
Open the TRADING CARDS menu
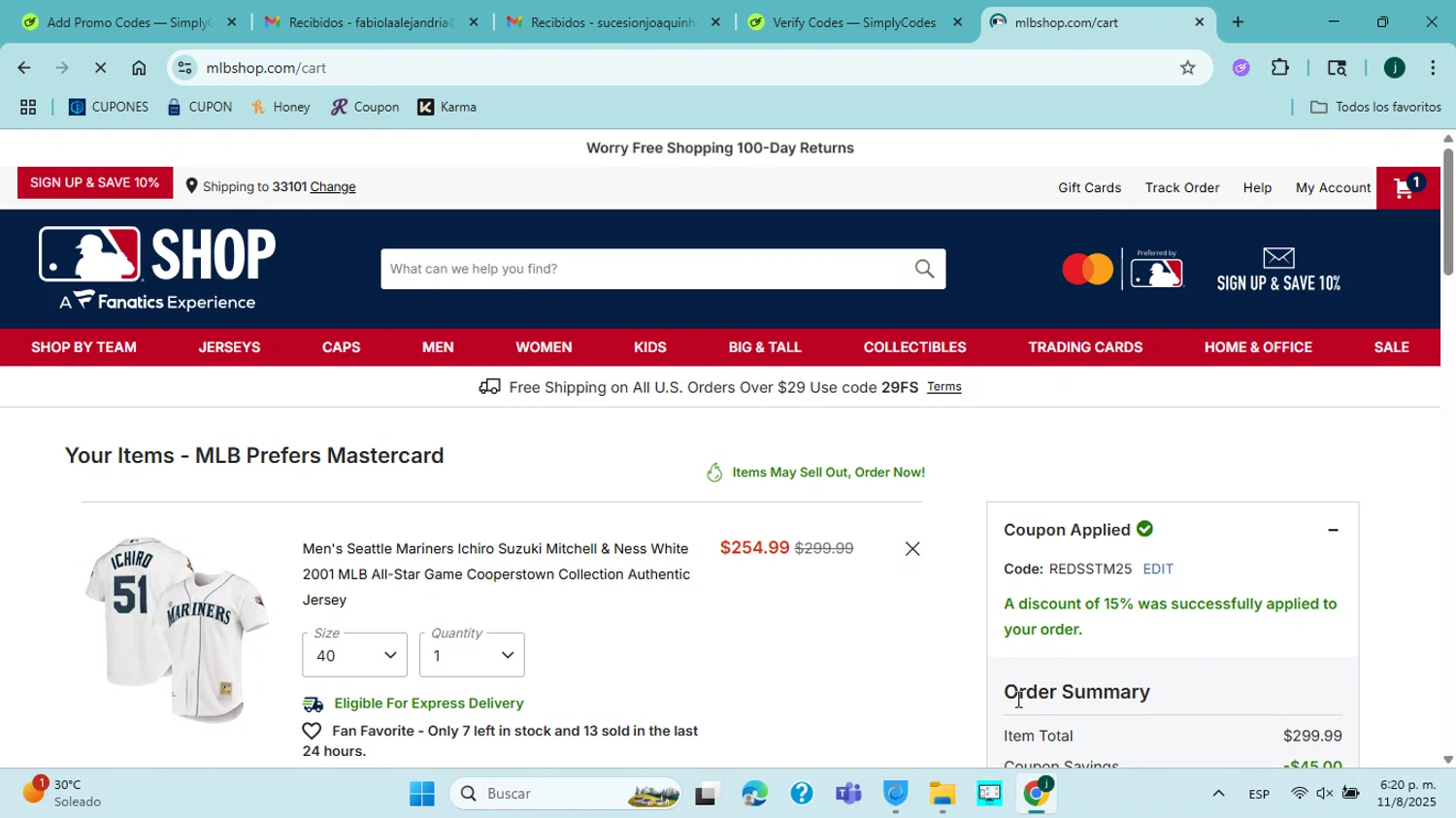pos(1085,347)
